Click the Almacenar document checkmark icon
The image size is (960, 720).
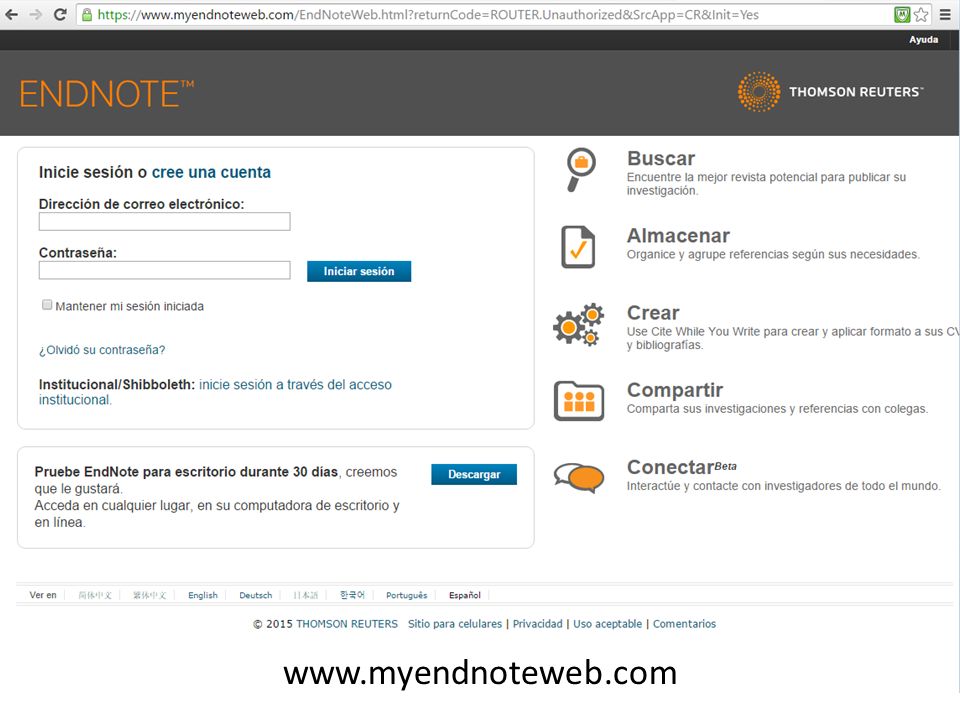(578, 247)
